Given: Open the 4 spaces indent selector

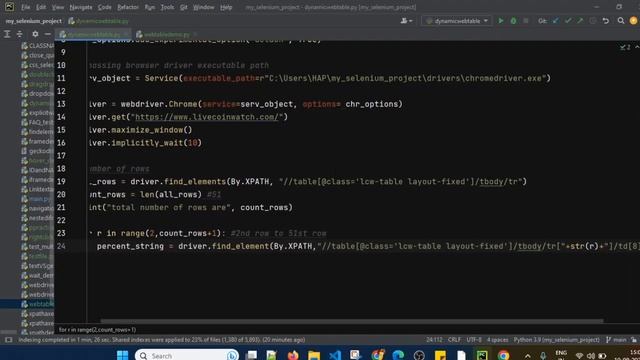Looking at the screenshot, I should coord(498,340).
